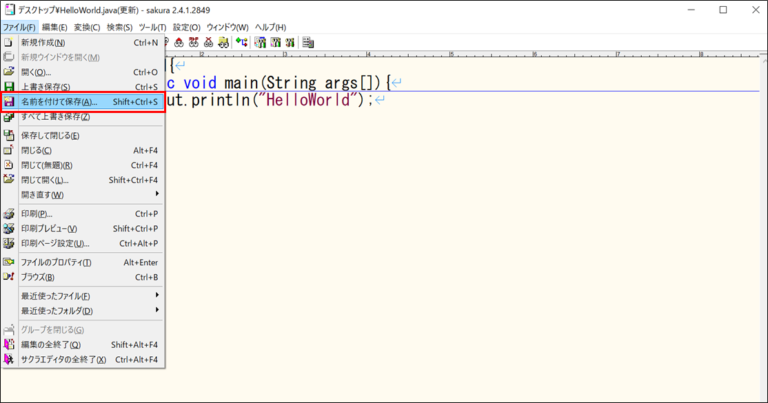Click the 名前を付けて保存 (Save As) floppy icon

[x=9, y=102]
